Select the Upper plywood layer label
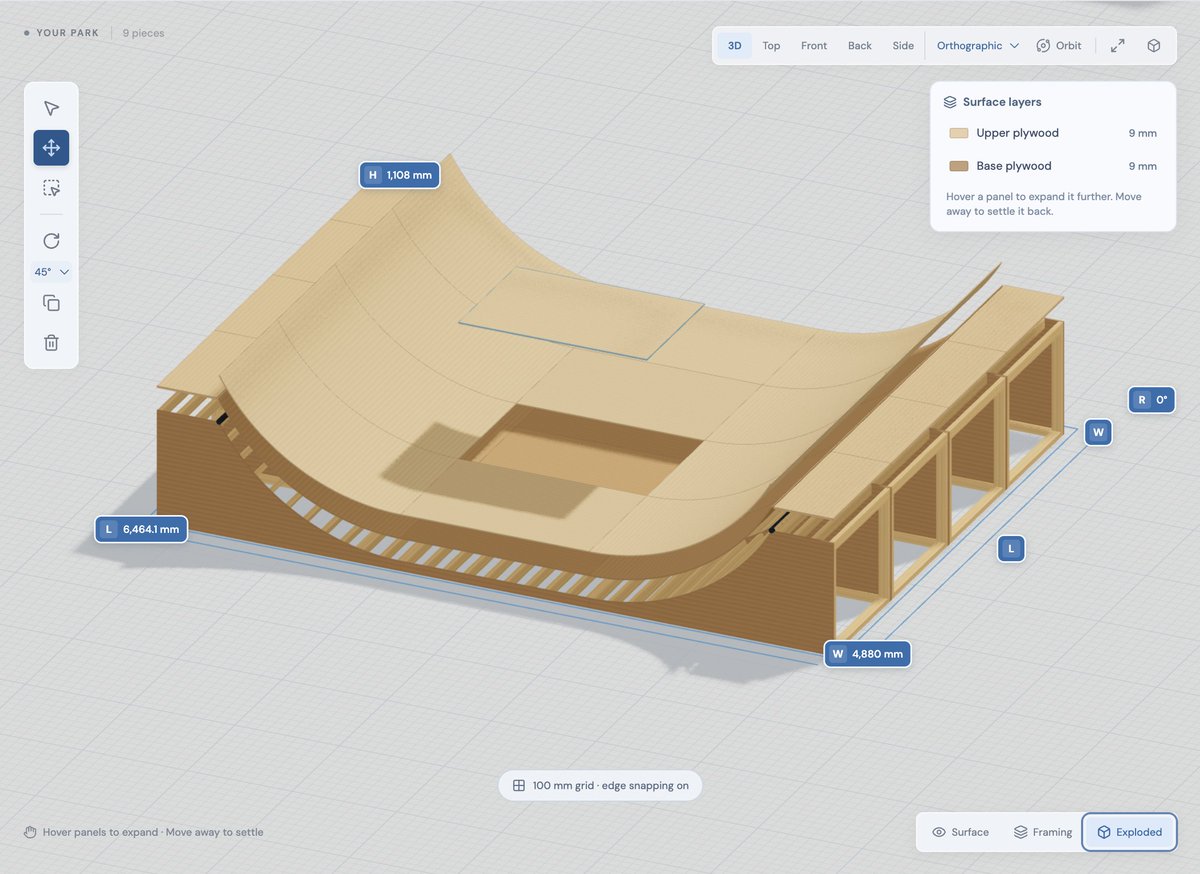Image resolution: width=1200 pixels, height=874 pixels. coord(1017,133)
